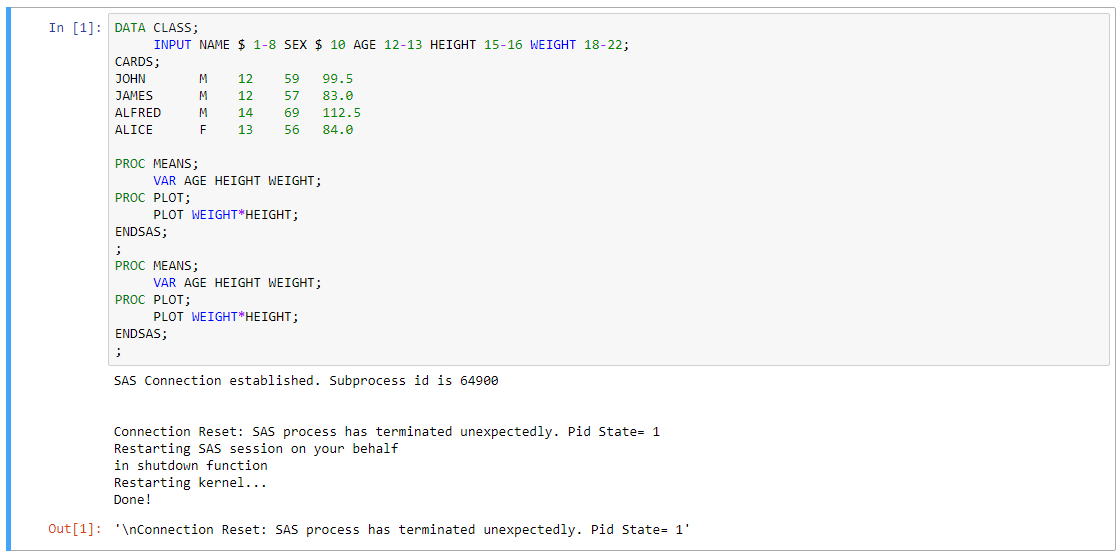Viewport: 1118px width, 560px height.
Task: Click the second PROC MEANS; line
Action: point(157,265)
